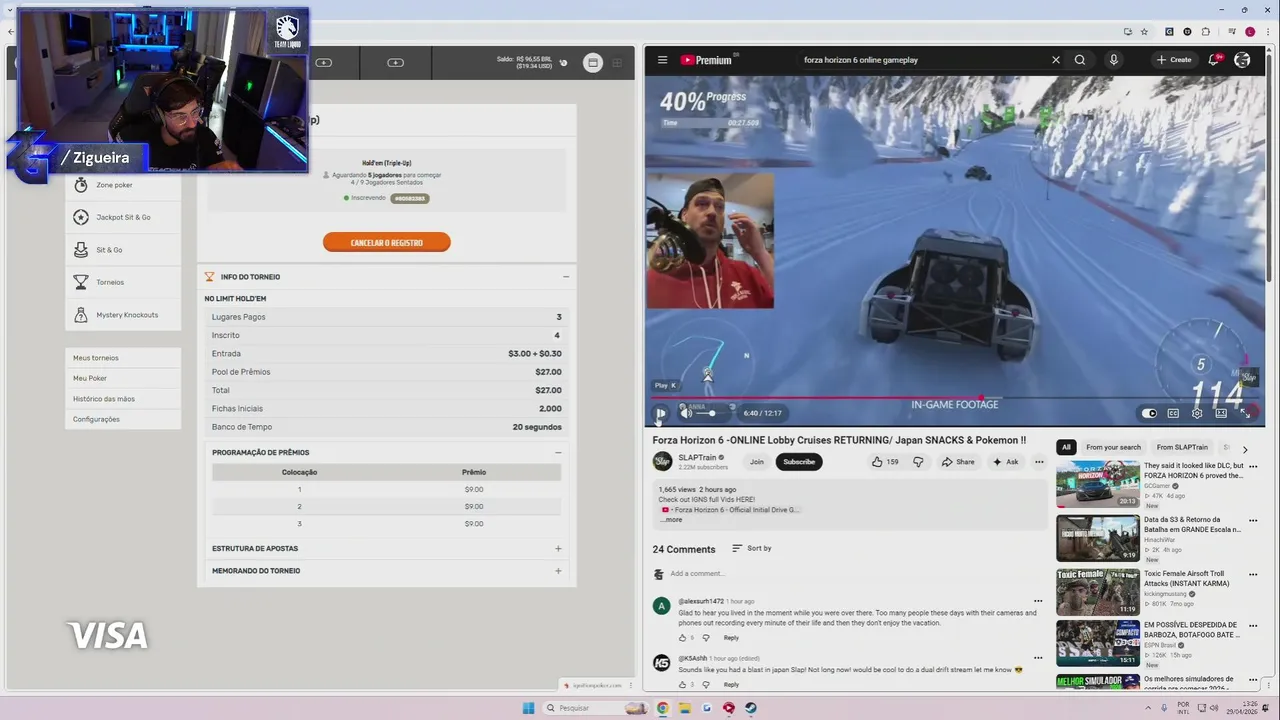Screen dimensions: 1280x720
Task: Mute the video with the speaker icon
Action: tap(686, 413)
